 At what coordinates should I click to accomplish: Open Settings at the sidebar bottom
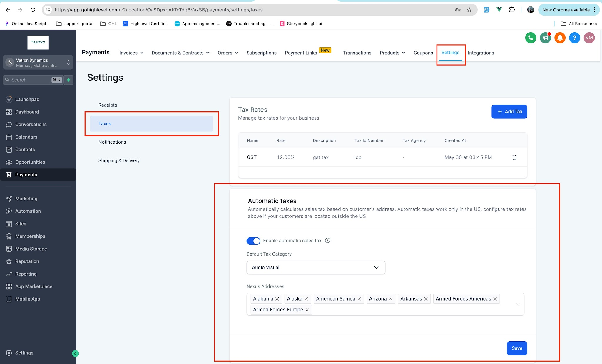pos(20,353)
